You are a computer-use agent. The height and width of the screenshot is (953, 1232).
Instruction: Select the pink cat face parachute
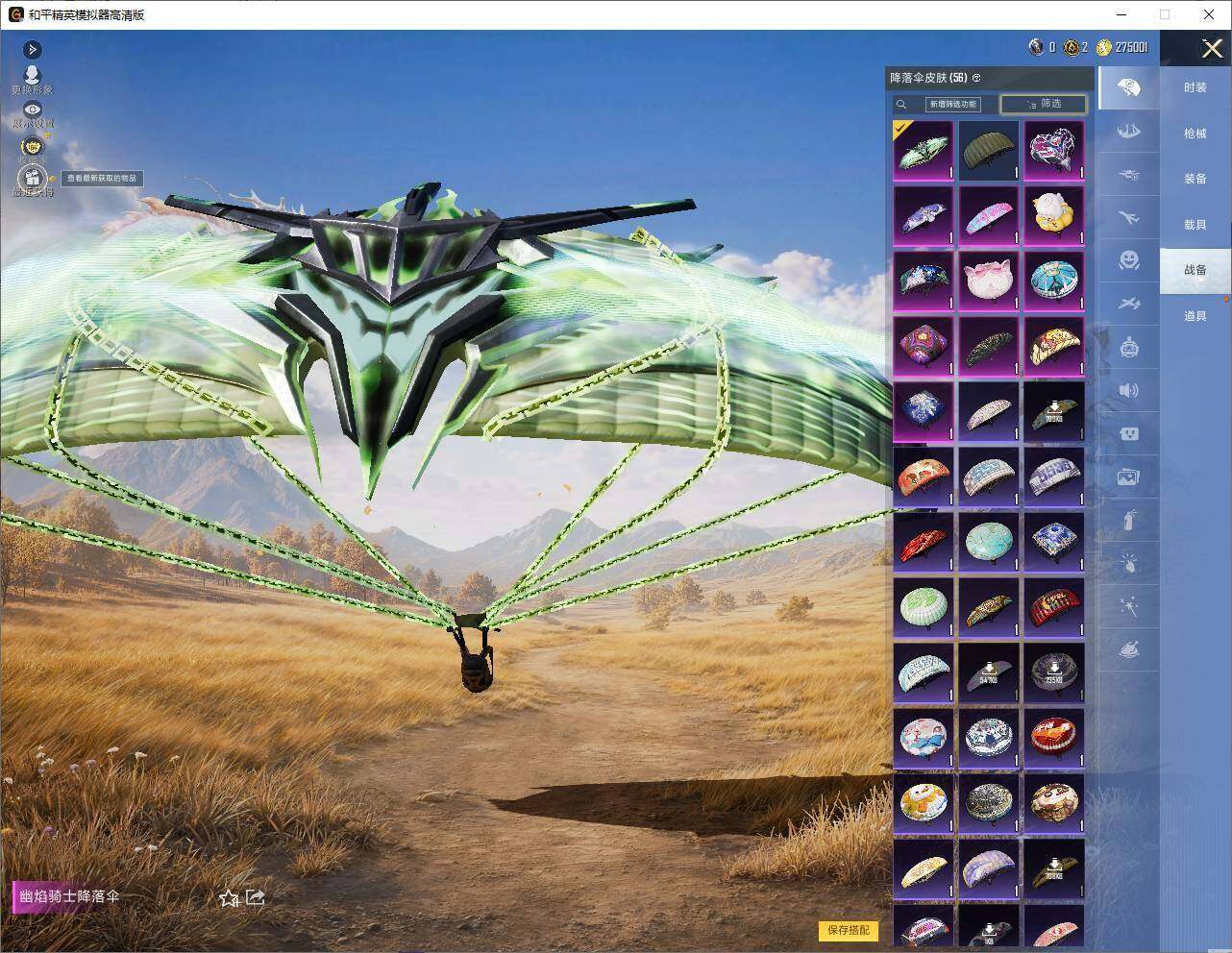988,281
